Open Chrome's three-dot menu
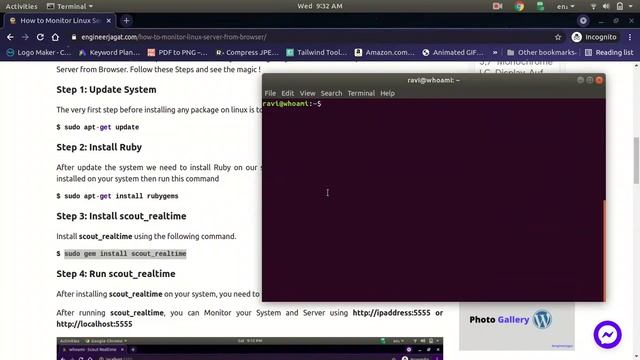This screenshot has width=640, height=360. (x=630, y=37)
